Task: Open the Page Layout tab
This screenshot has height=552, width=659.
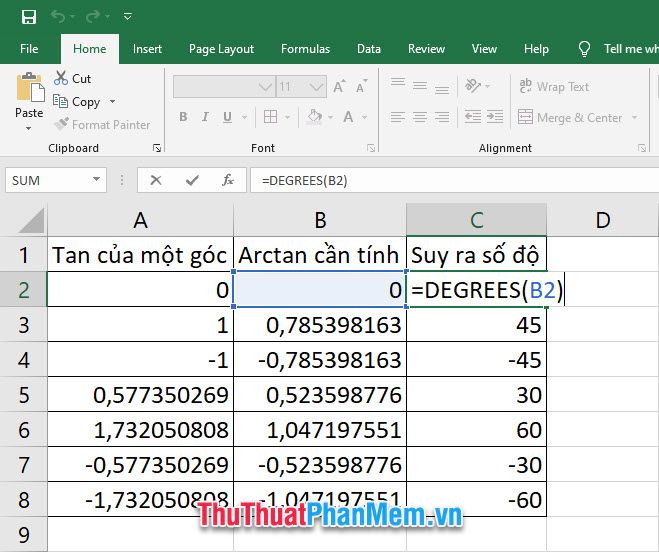Action: (221, 49)
